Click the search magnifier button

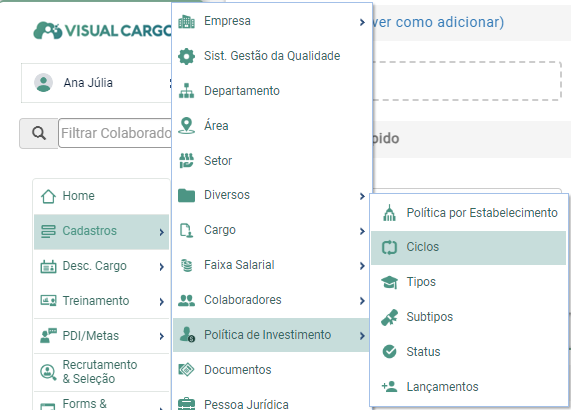[39, 133]
